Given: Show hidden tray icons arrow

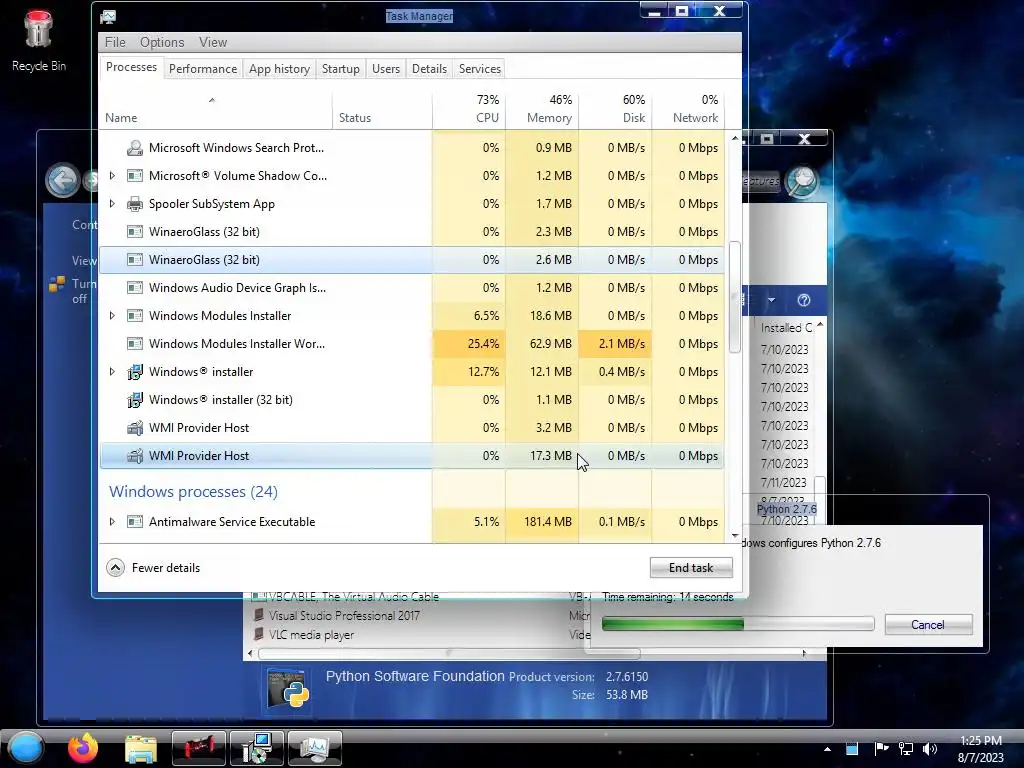Looking at the screenshot, I should (827, 749).
